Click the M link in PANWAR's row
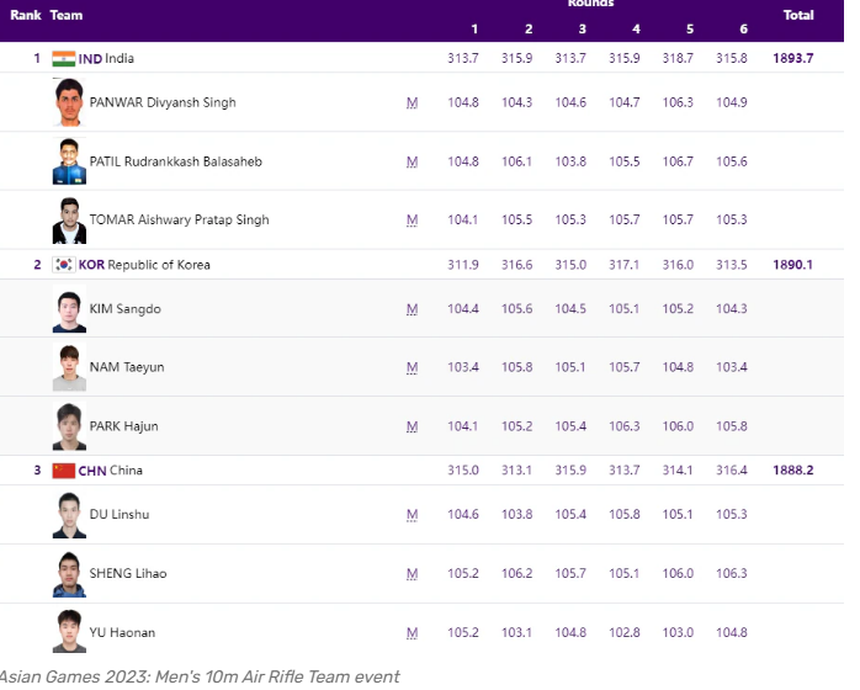 pos(412,103)
